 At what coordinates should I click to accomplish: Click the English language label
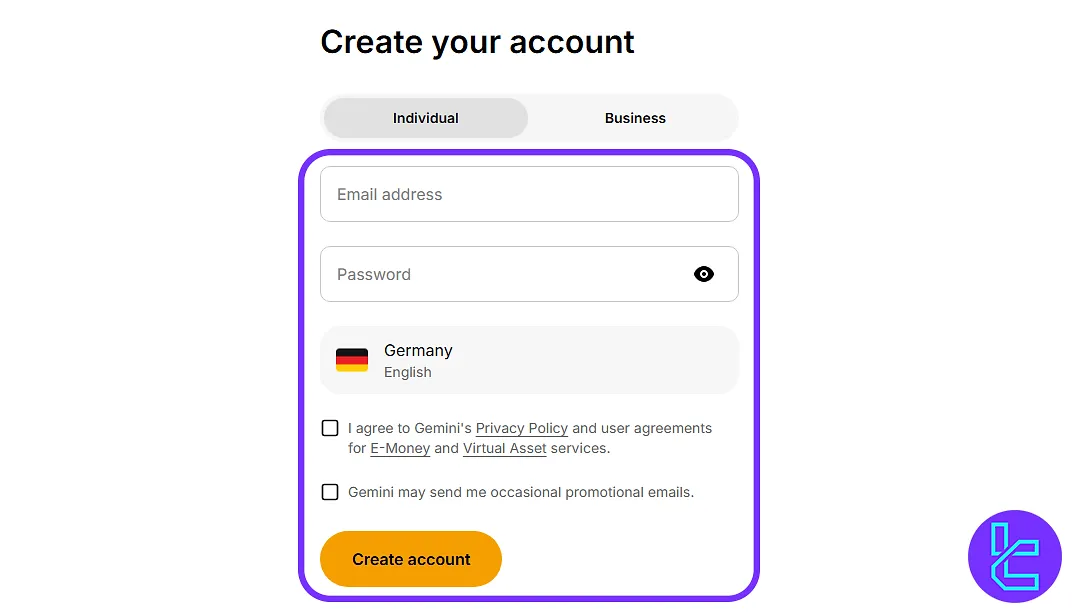point(408,372)
